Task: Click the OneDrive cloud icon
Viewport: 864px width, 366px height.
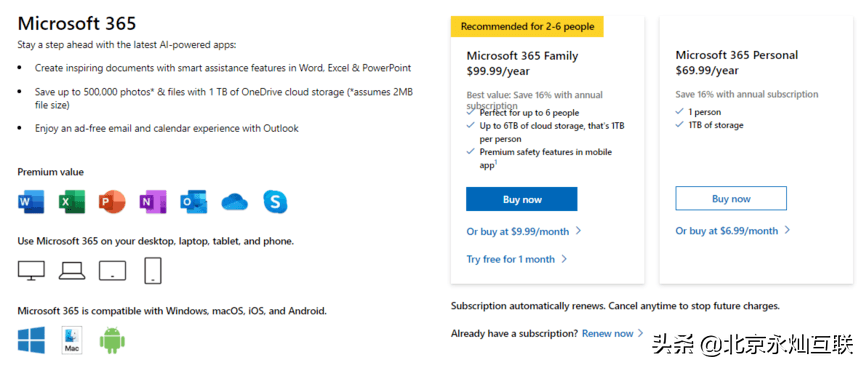Action: [x=234, y=202]
